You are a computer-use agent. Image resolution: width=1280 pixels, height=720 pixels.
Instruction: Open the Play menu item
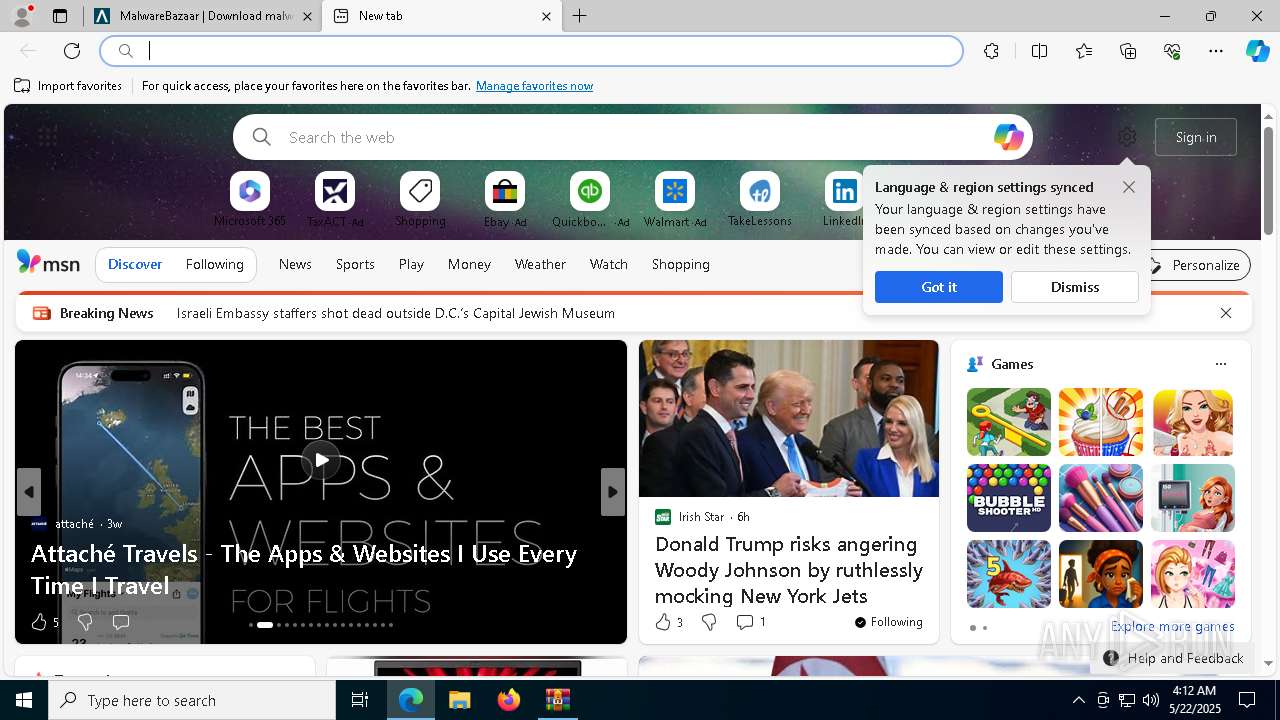[x=411, y=264]
